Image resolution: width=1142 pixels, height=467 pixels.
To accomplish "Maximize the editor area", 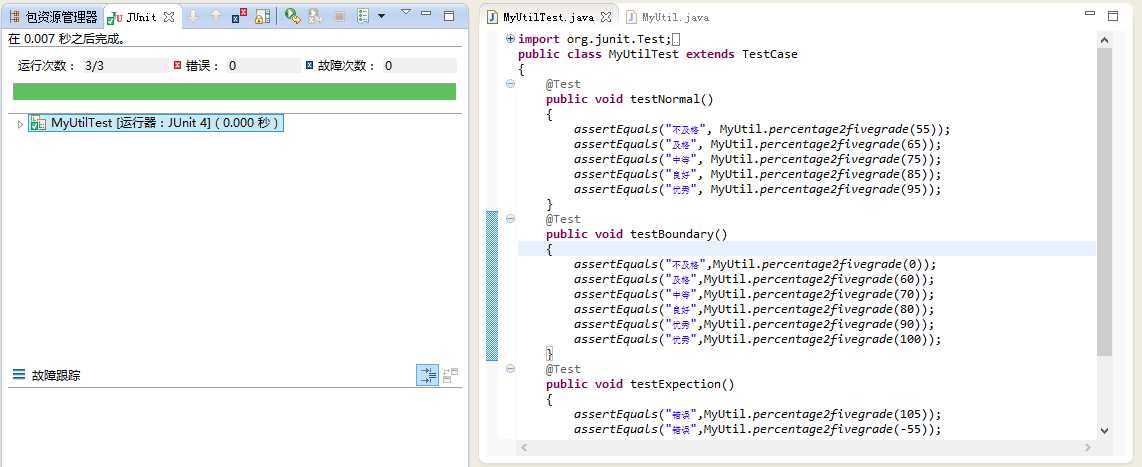I will click(1113, 15).
